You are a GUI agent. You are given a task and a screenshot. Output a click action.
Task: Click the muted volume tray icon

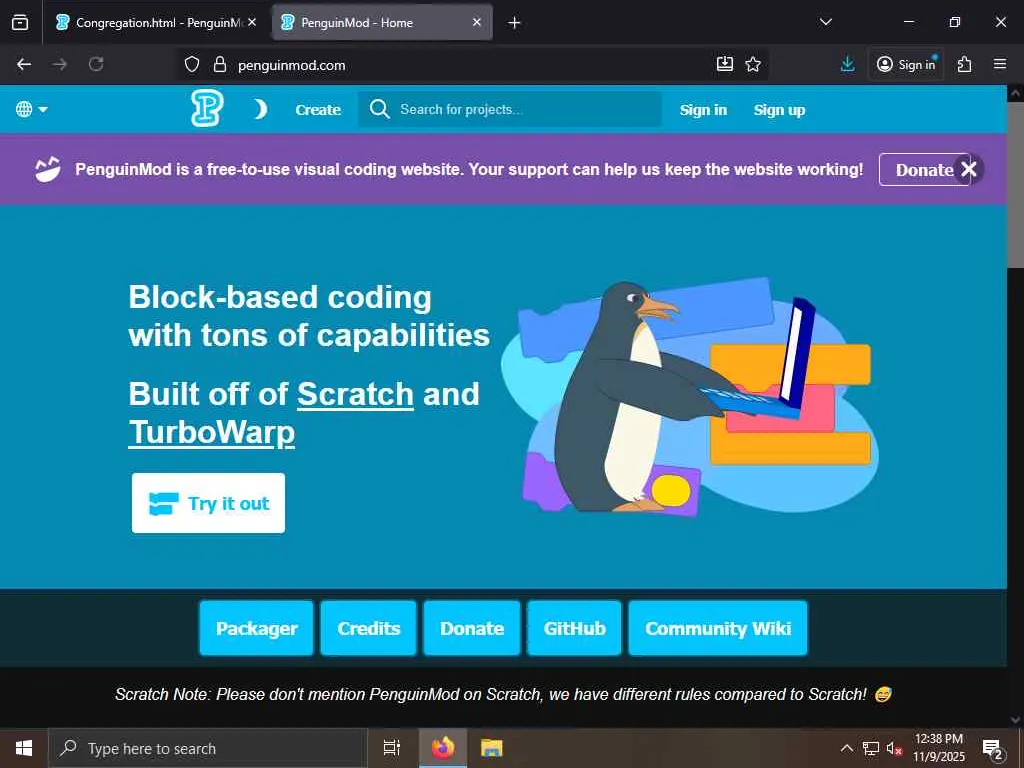tap(894, 748)
